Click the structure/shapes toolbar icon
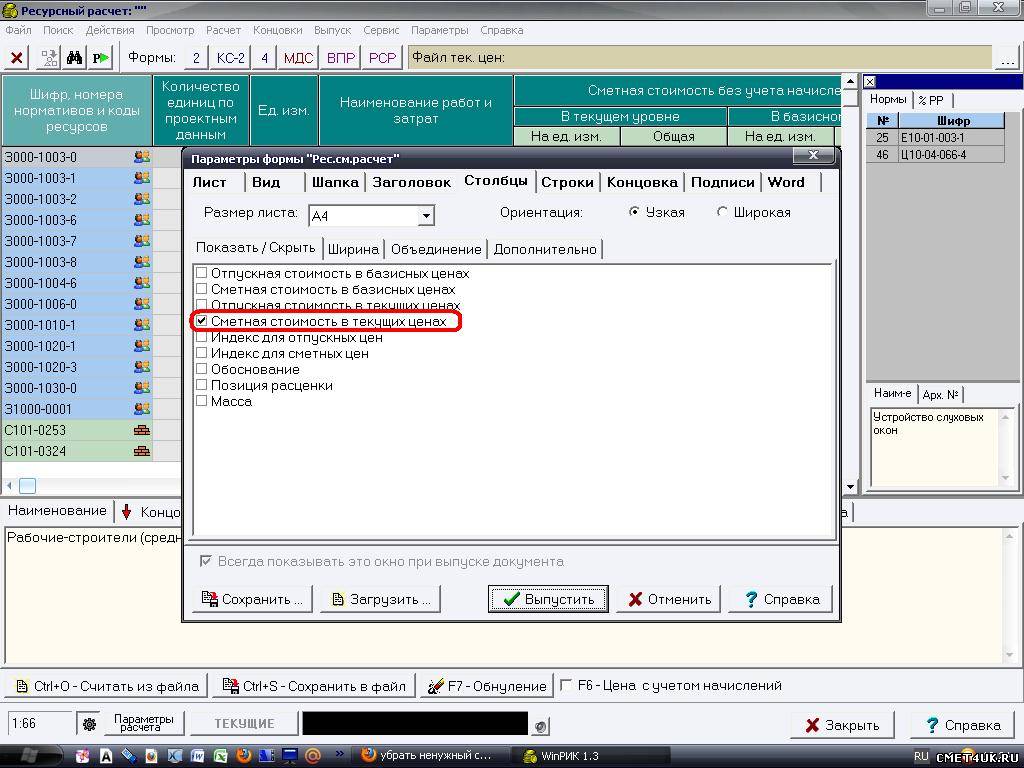This screenshot has height=768, width=1024. click(x=49, y=58)
